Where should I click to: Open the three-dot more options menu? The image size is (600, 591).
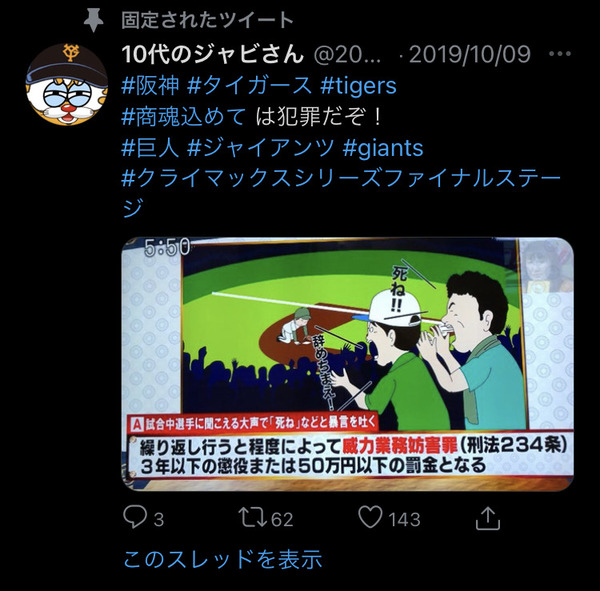point(560,54)
